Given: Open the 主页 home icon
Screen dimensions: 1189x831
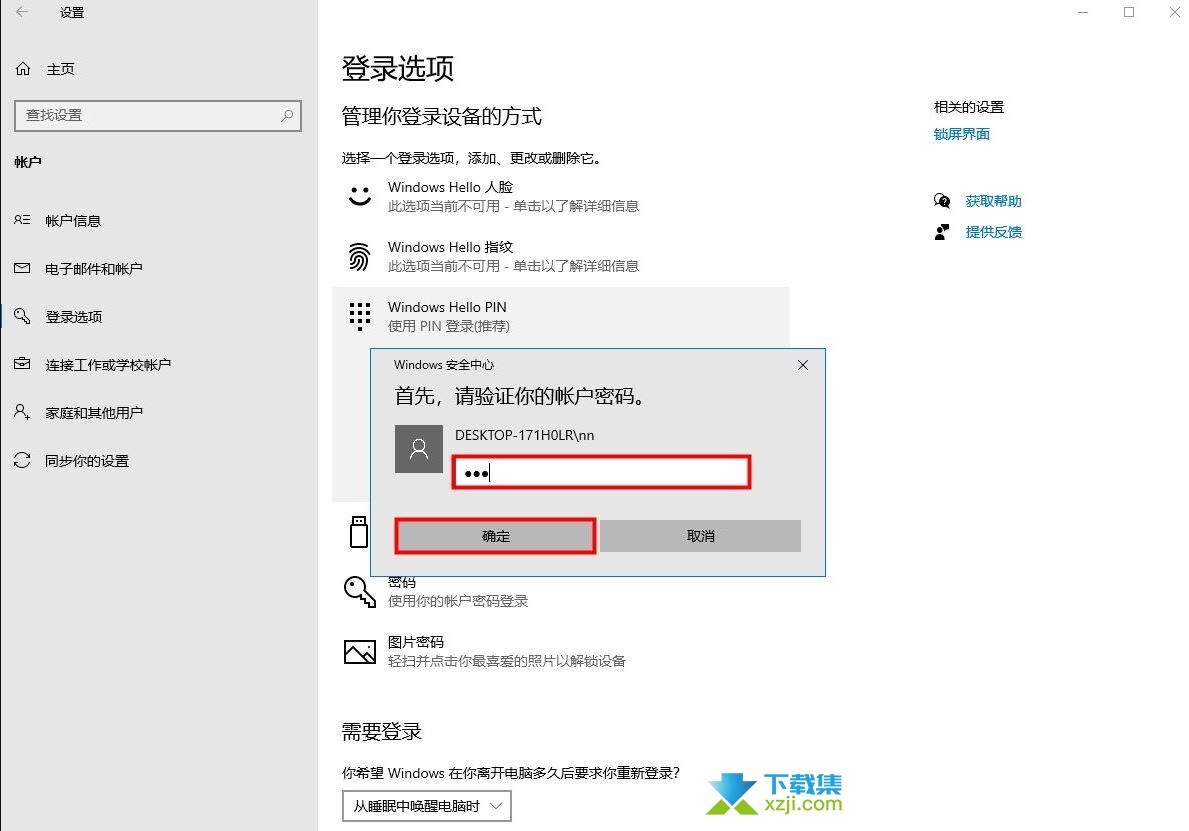Looking at the screenshot, I should pyautogui.click(x=23, y=69).
